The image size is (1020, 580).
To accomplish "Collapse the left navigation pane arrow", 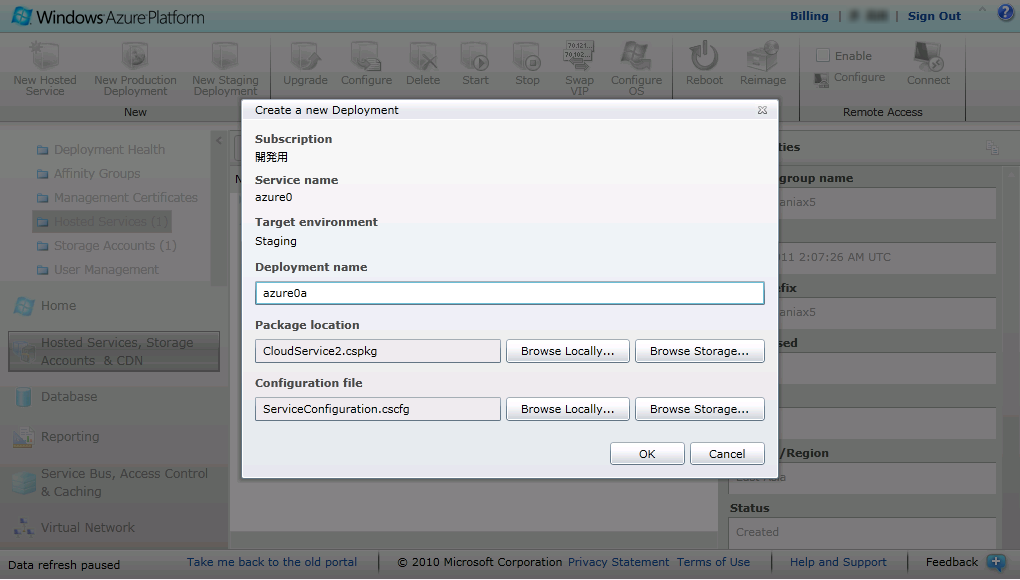I will point(219,140).
